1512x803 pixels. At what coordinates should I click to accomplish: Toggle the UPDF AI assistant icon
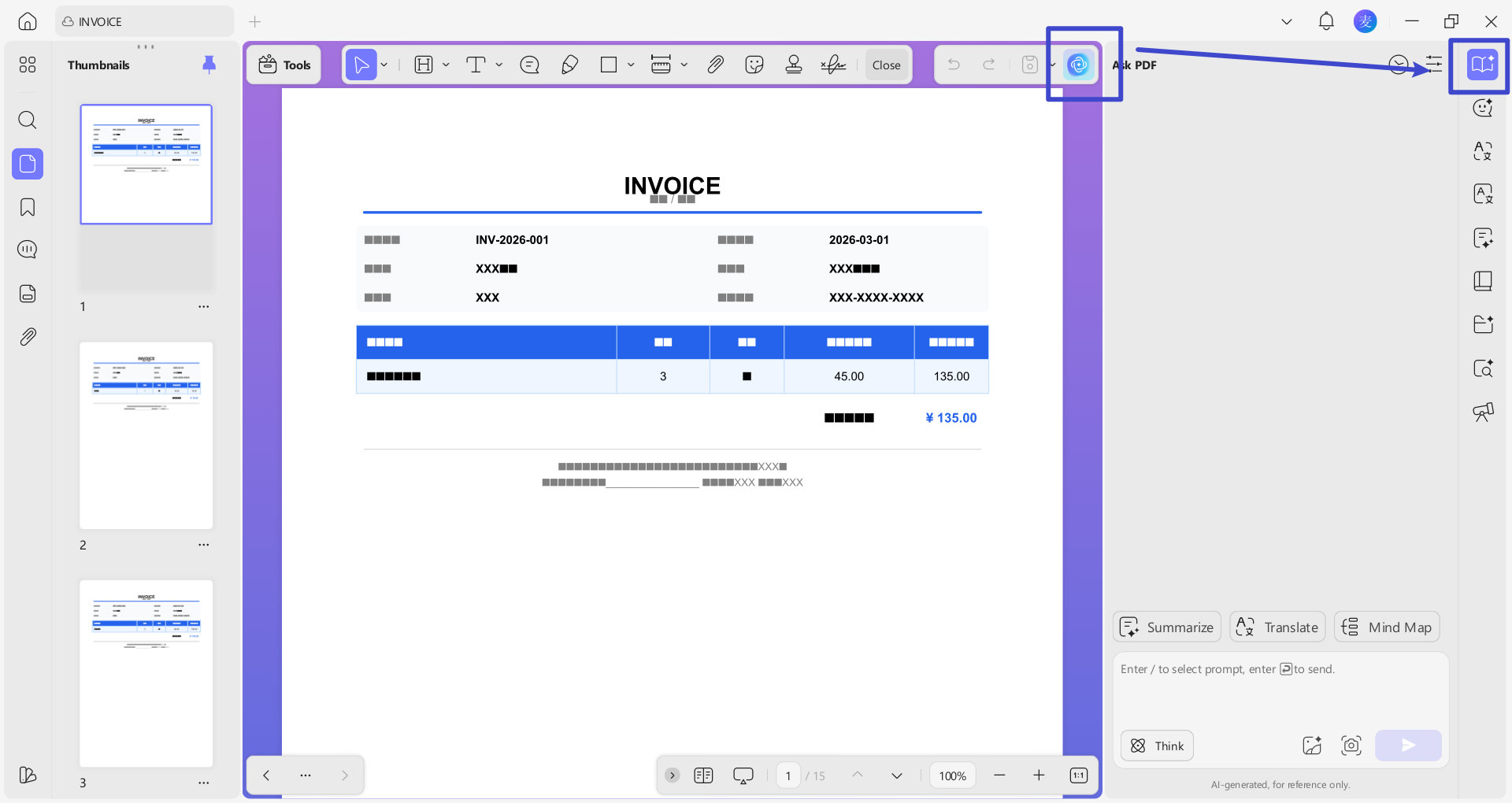click(x=1078, y=65)
